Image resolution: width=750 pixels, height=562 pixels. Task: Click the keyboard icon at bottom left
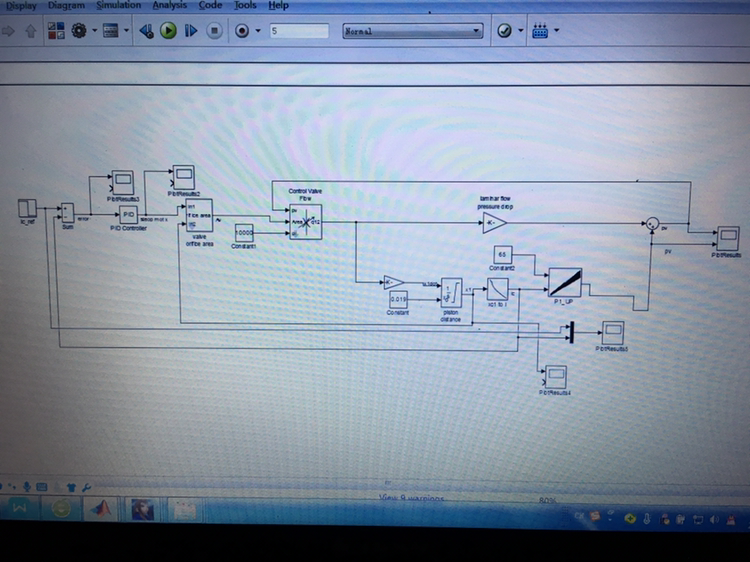pos(42,487)
